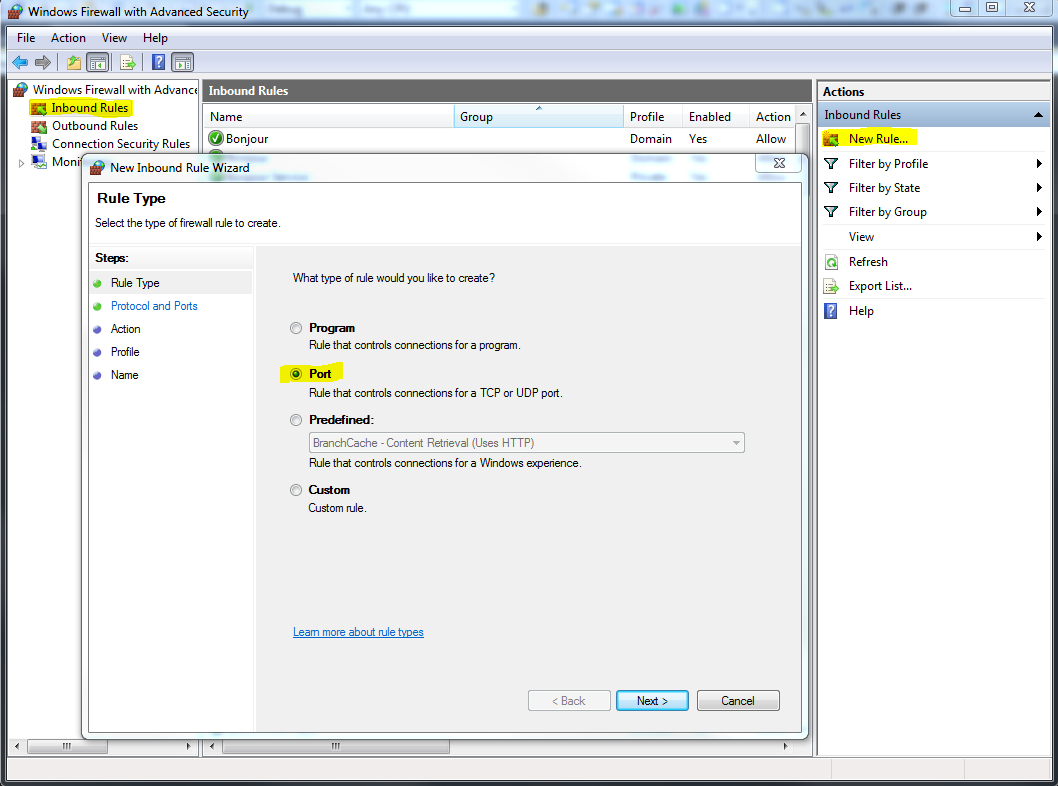The image size is (1058, 786).
Task: Open the Learn more about rule types link
Action: point(358,631)
